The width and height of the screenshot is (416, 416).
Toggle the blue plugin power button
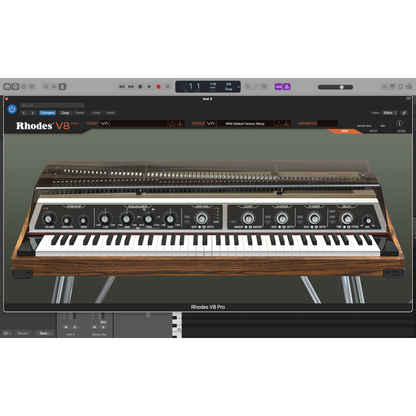[x=12, y=109]
